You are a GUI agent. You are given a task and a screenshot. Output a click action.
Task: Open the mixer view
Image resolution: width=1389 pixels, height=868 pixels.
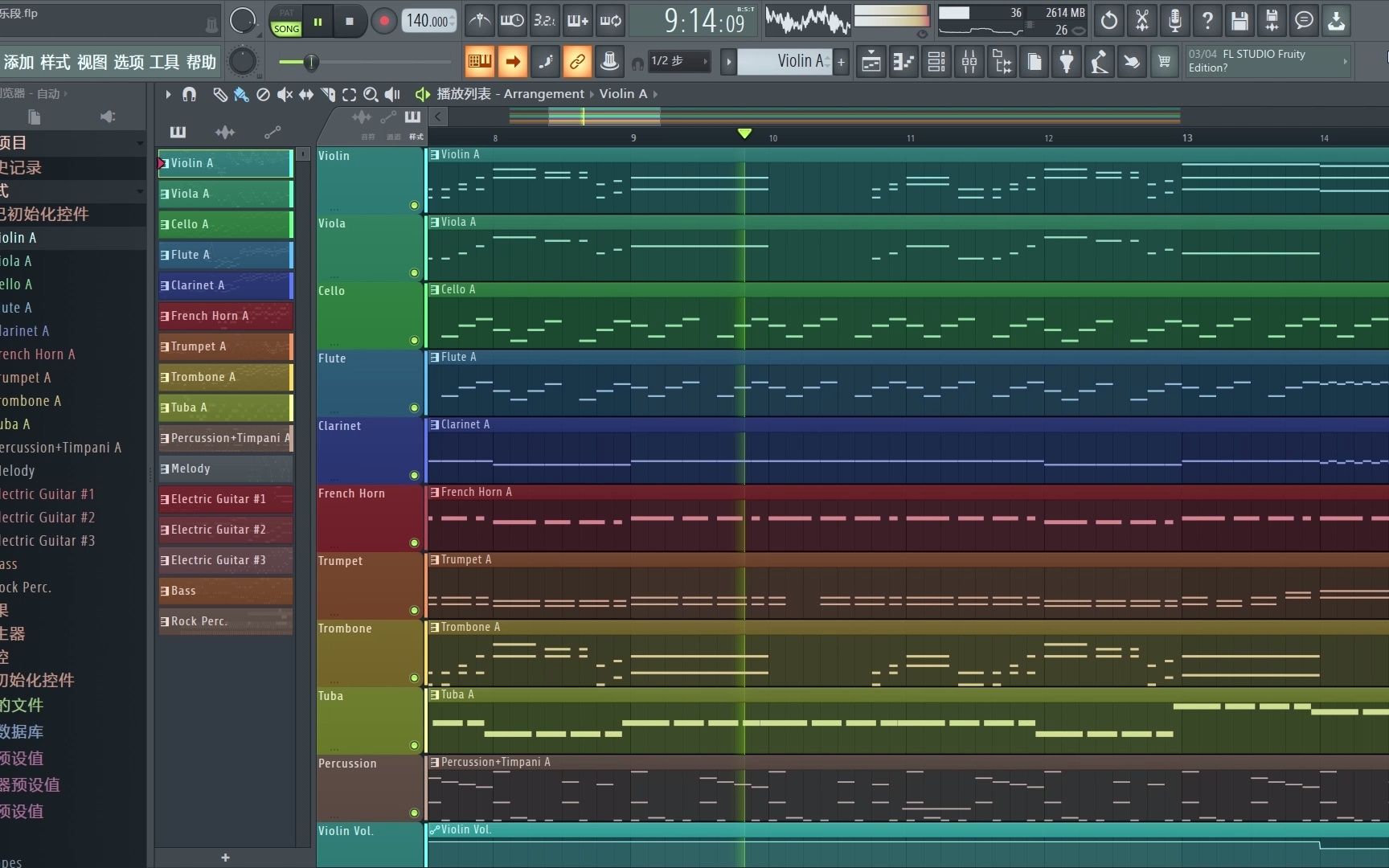pos(969,61)
